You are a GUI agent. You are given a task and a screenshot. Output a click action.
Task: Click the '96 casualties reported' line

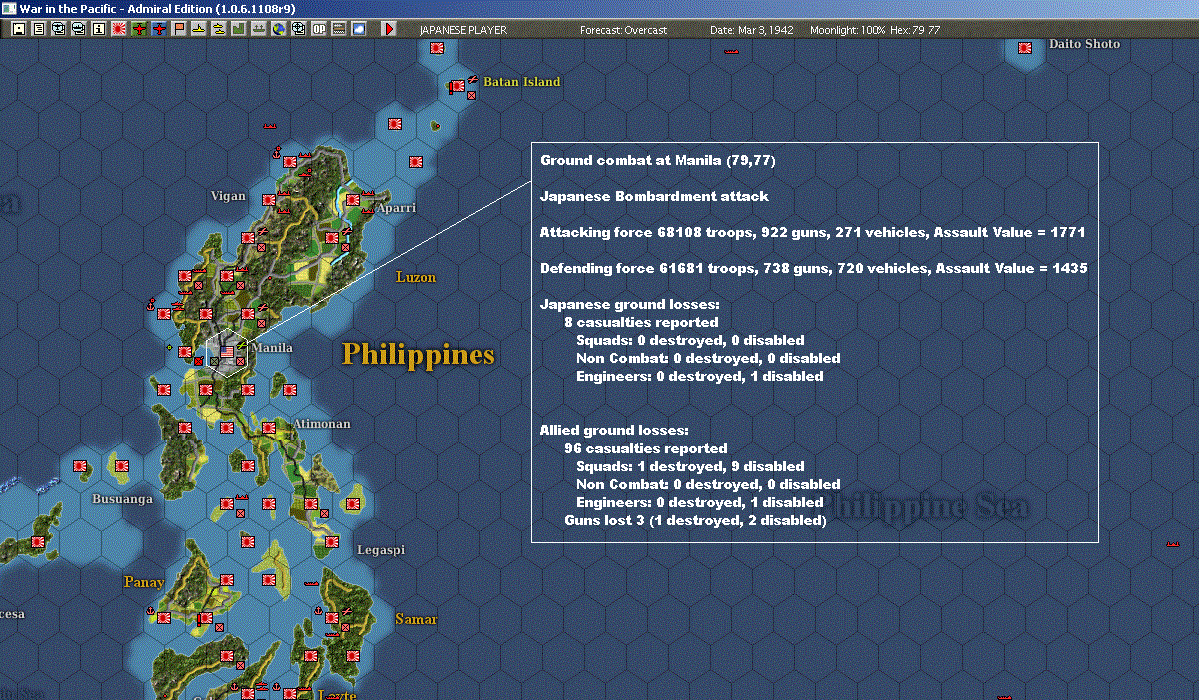tap(645, 448)
